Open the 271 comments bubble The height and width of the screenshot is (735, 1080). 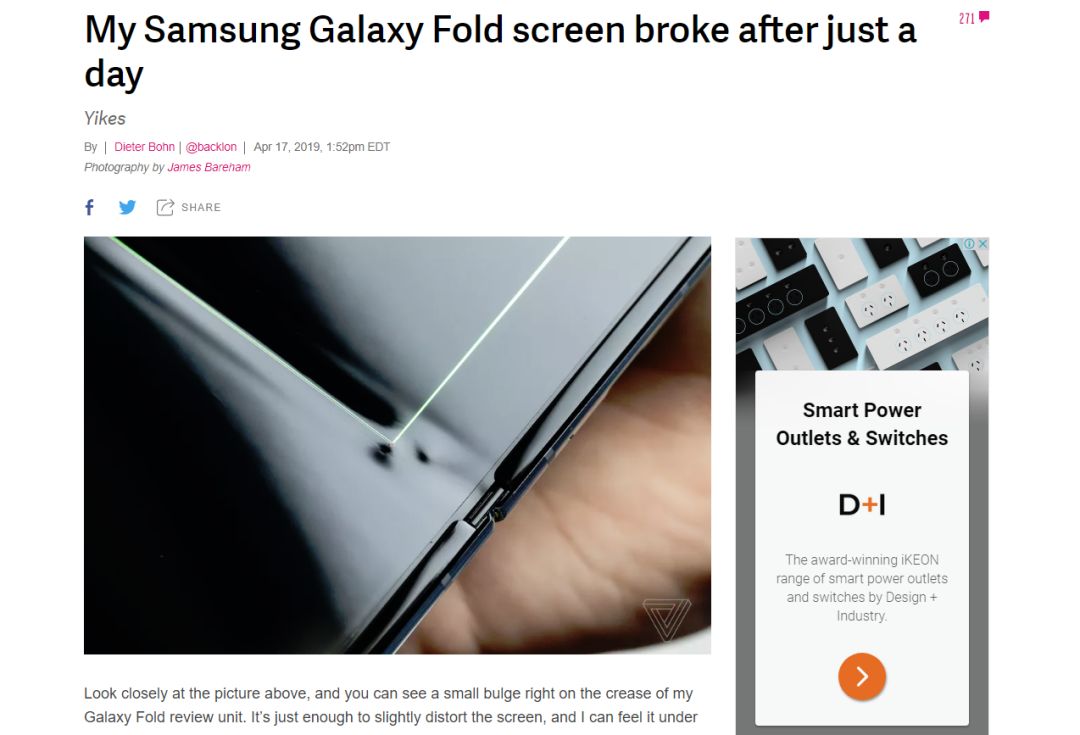[x=974, y=18]
